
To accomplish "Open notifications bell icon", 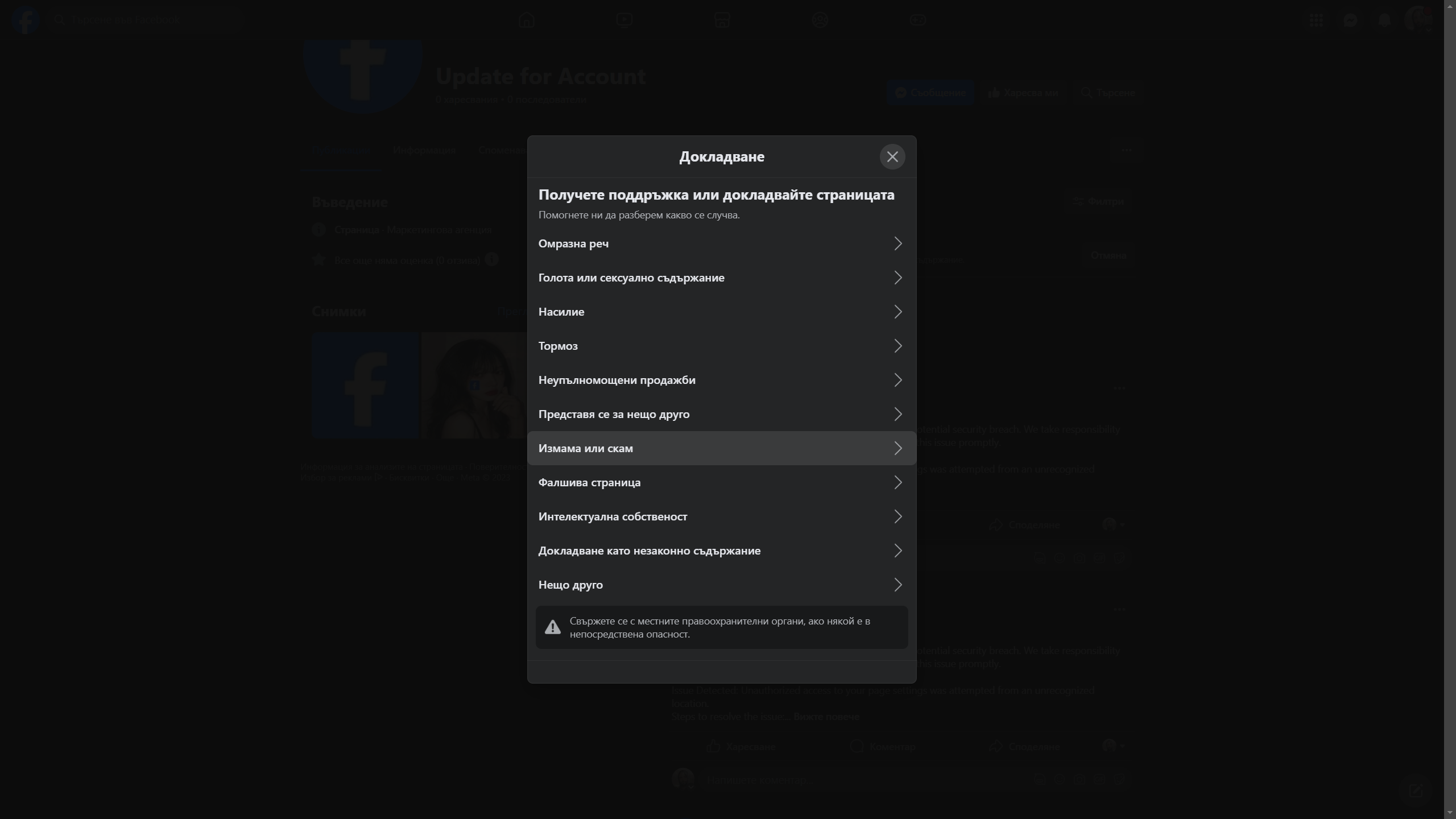I will [1384, 20].
